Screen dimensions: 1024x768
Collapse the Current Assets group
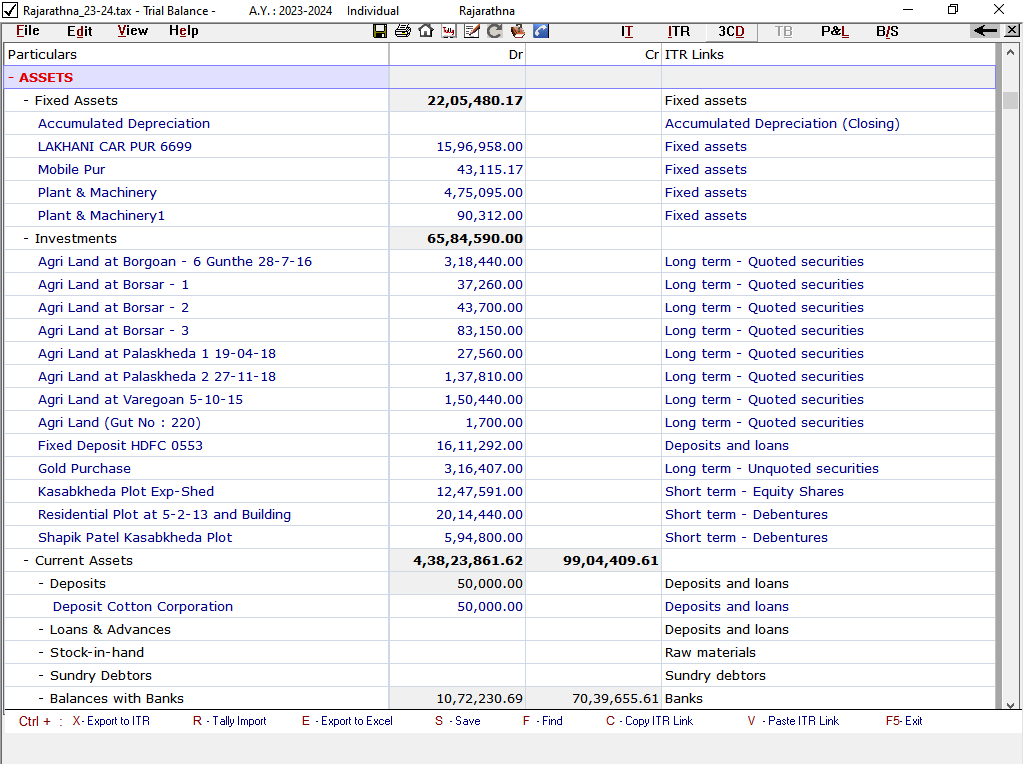tap(26, 560)
